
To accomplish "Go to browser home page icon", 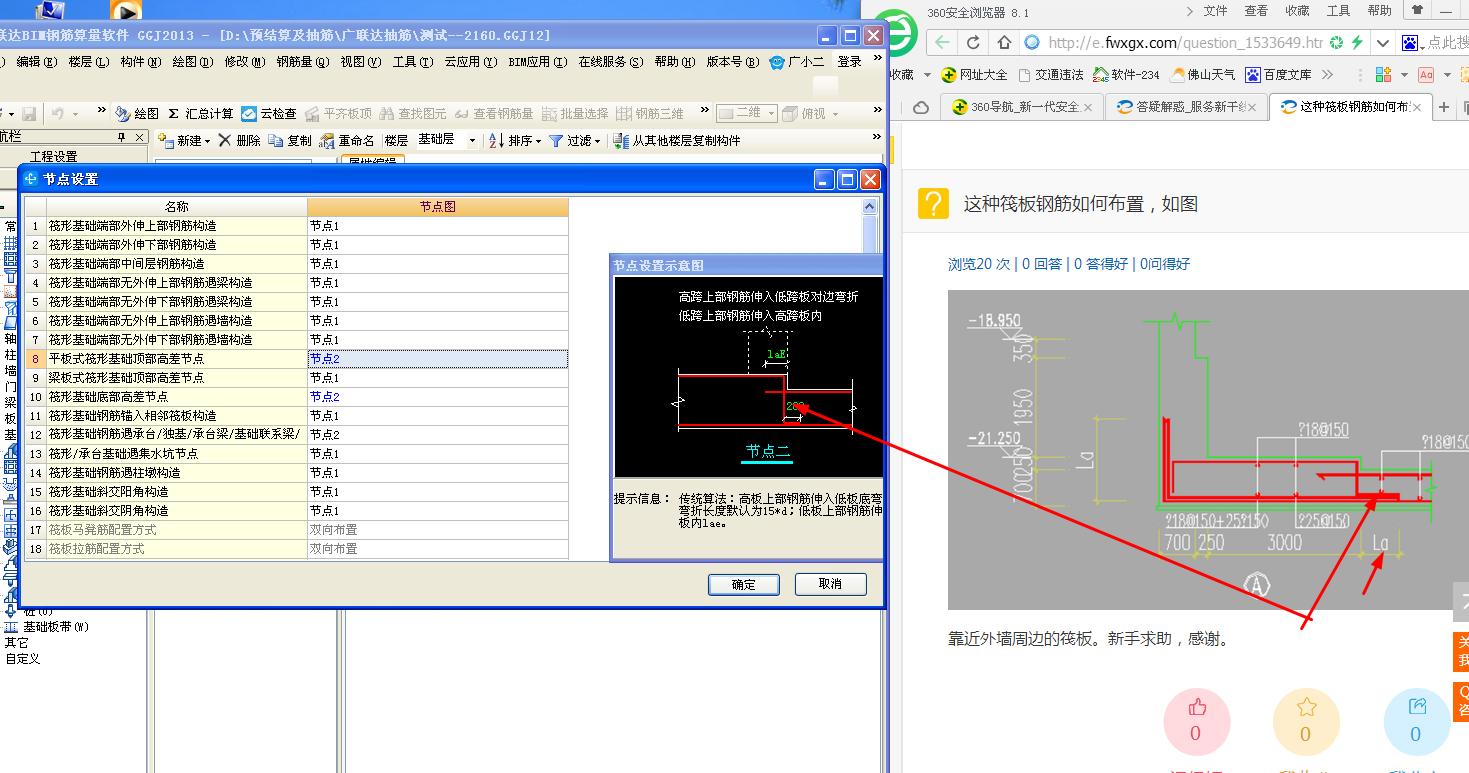I will [1004, 43].
